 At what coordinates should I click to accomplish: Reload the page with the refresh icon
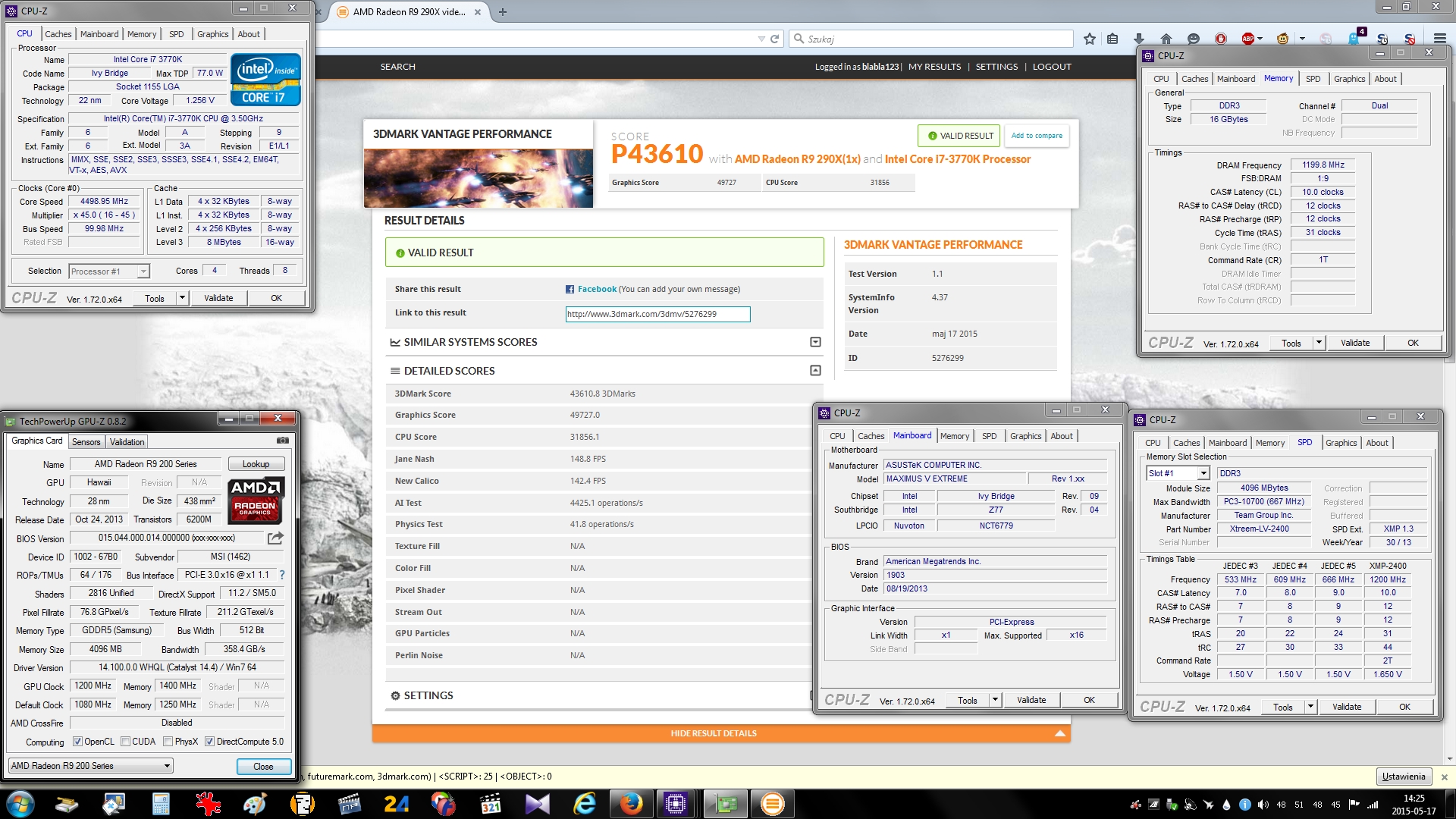point(774,39)
